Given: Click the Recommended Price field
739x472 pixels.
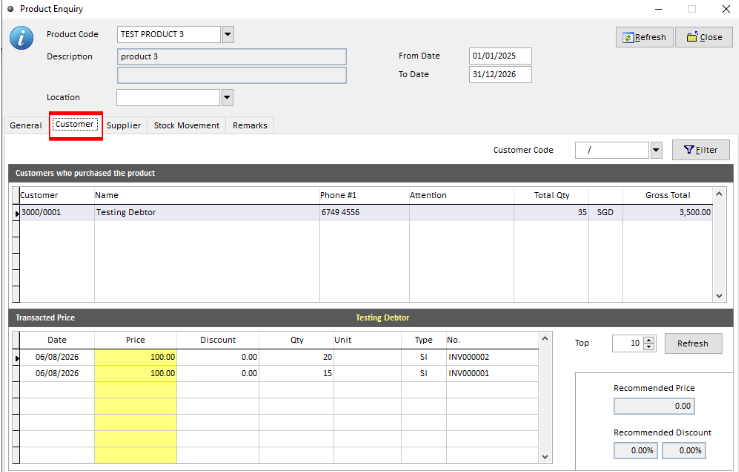Looking at the screenshot, I should [654, 406].
